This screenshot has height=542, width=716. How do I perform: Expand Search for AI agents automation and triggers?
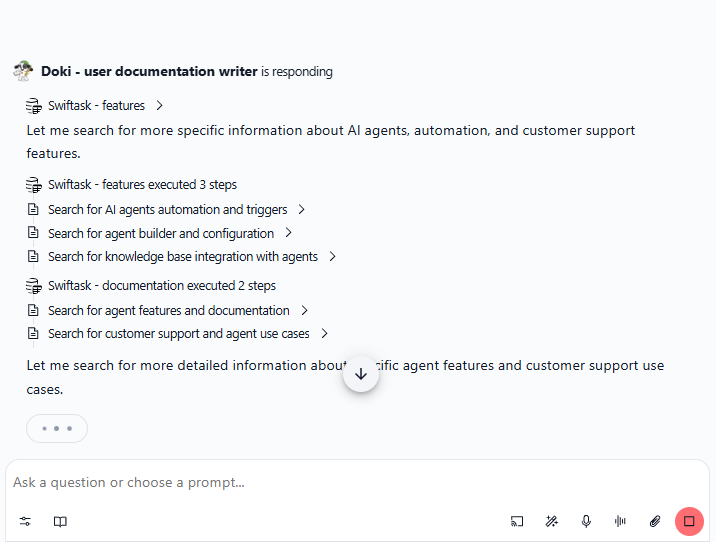301,210
